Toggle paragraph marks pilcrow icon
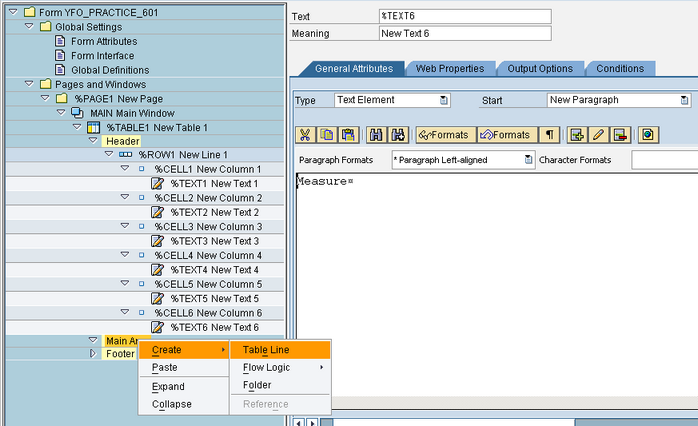The image size is (698, 426). 550,134
